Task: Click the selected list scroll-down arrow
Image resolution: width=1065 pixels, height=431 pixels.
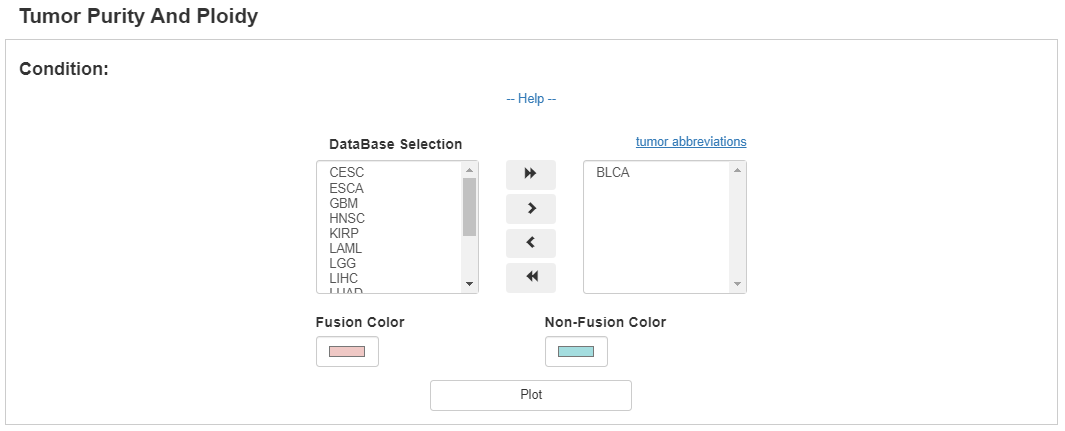Action: [x=737, y=284]
